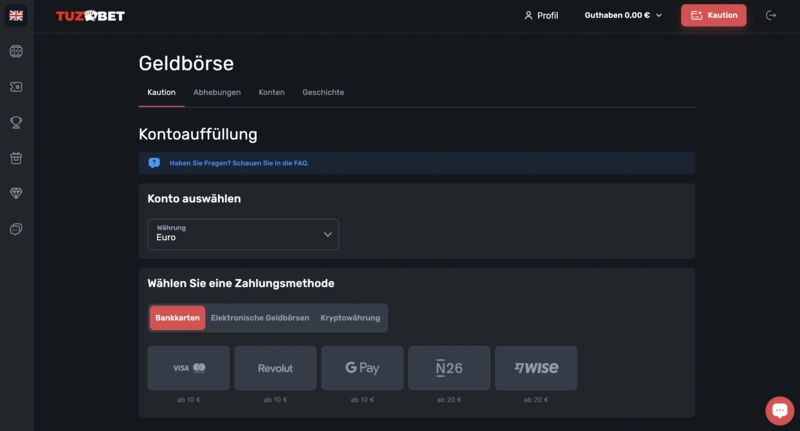Select the Bankkarten payment category

point(178,318)
